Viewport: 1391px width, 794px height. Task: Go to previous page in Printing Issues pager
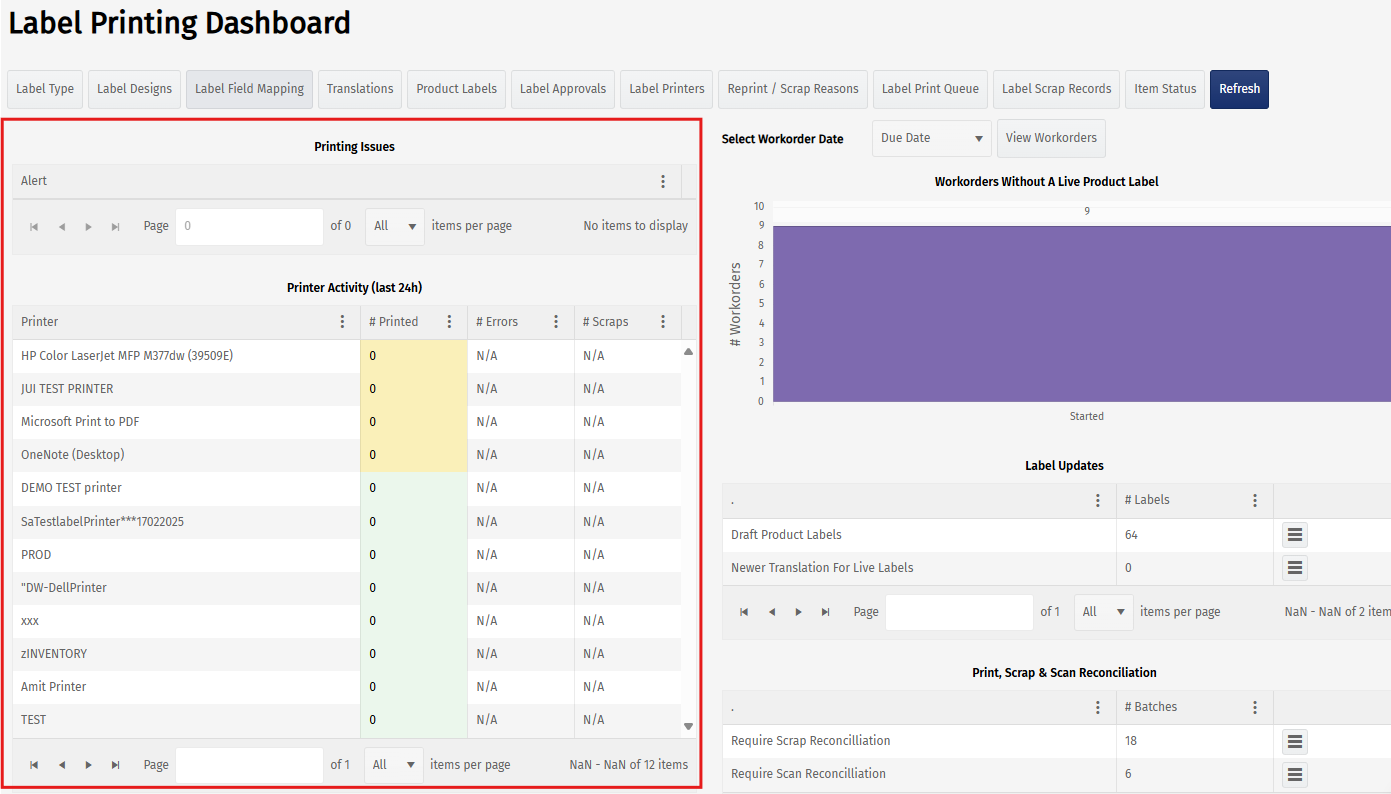coord(62,227)
